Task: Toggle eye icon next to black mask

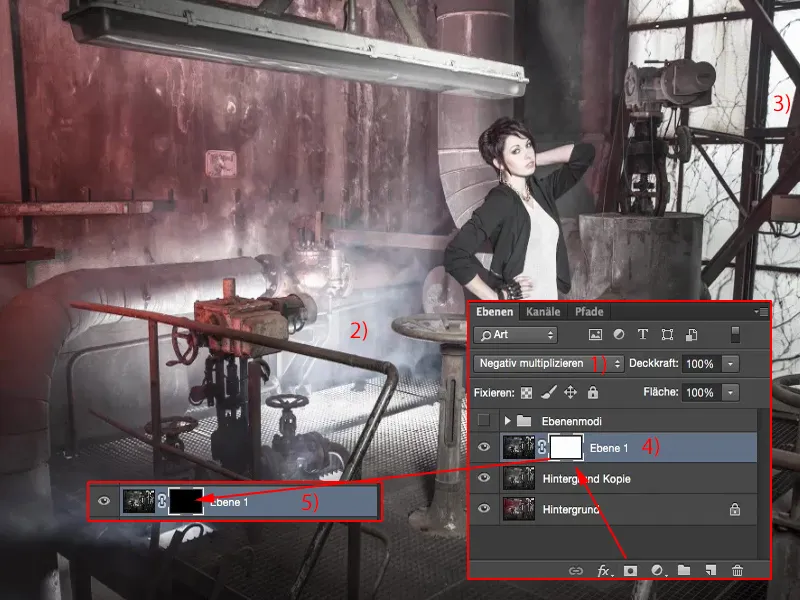Action: (x=104, y=501)
